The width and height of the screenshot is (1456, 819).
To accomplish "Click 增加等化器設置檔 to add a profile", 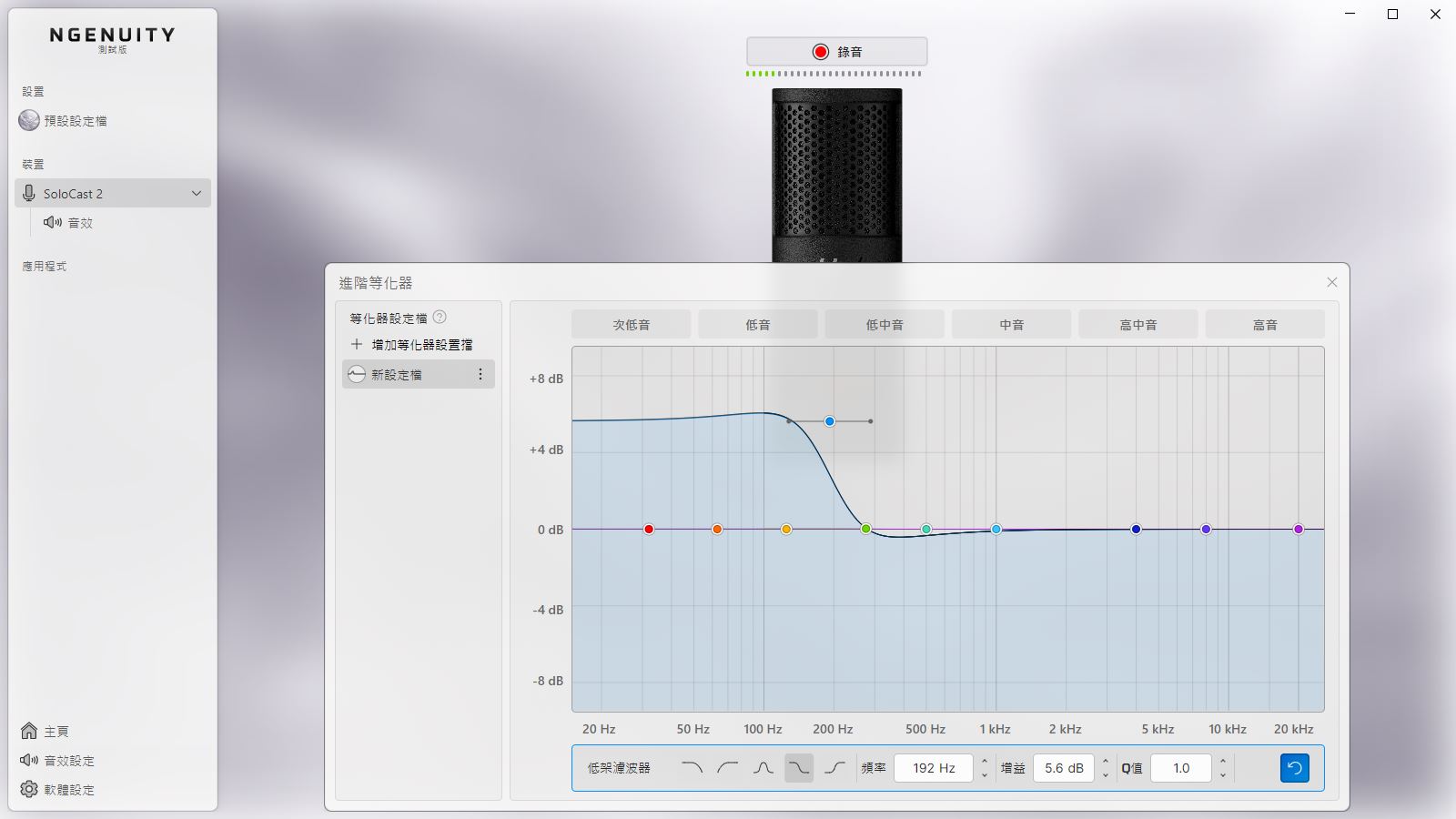I will coord(421,345).
